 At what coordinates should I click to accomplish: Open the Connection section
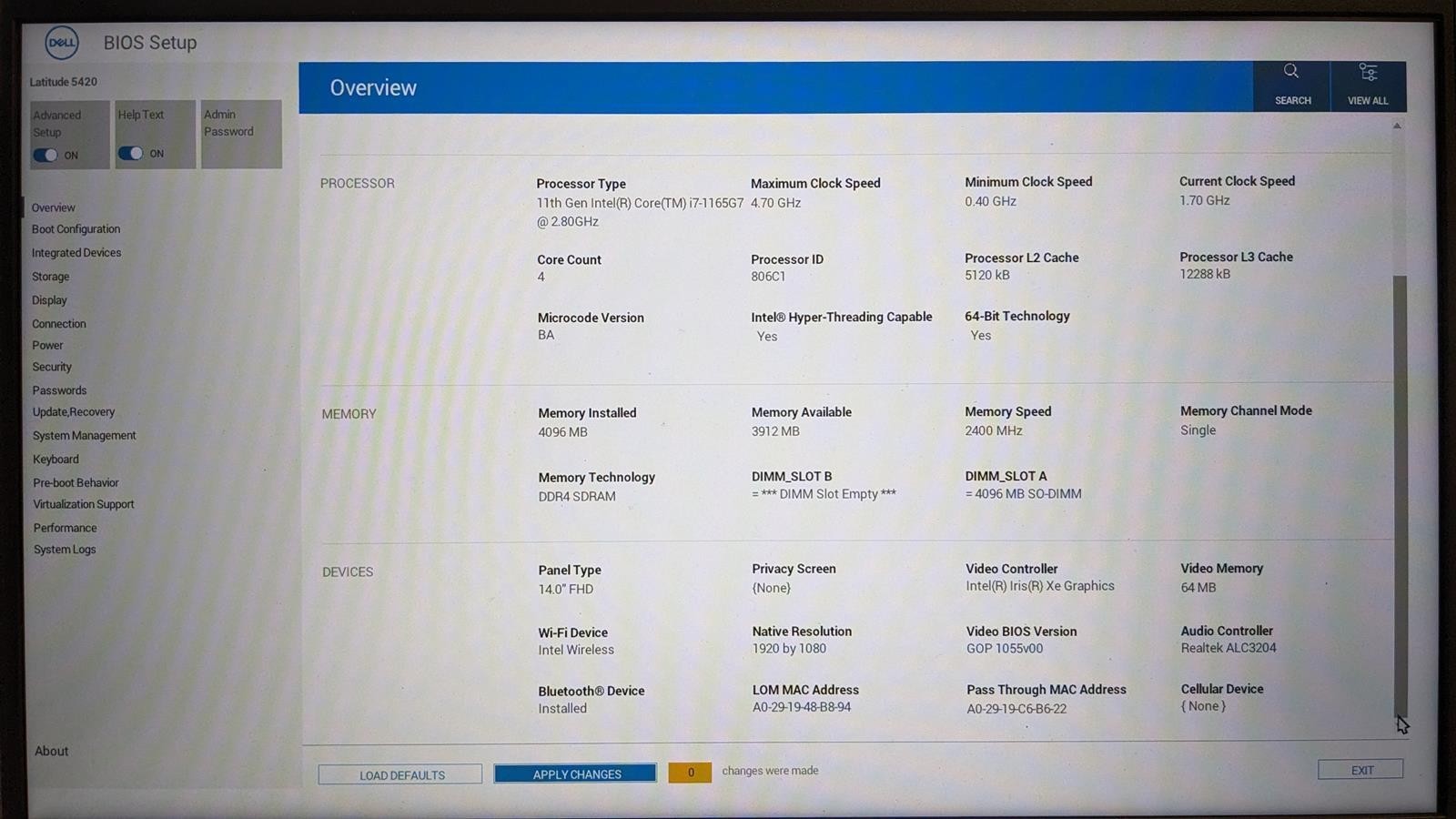pyautogui.click(x=59, y=324)
